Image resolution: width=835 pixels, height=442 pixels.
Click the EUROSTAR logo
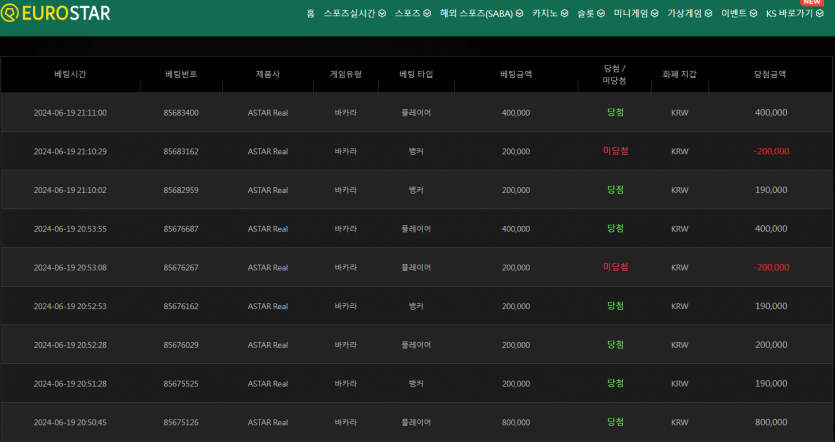55,13
